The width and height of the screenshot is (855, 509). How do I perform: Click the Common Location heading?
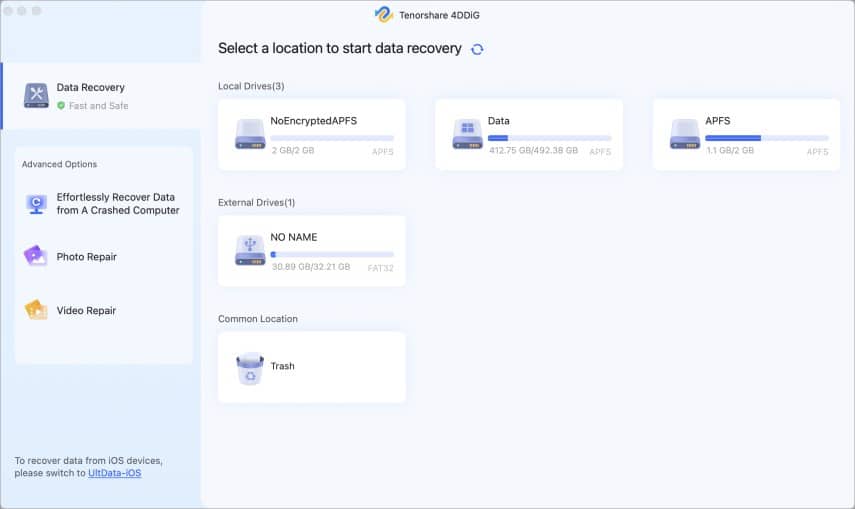coord(258,319)
